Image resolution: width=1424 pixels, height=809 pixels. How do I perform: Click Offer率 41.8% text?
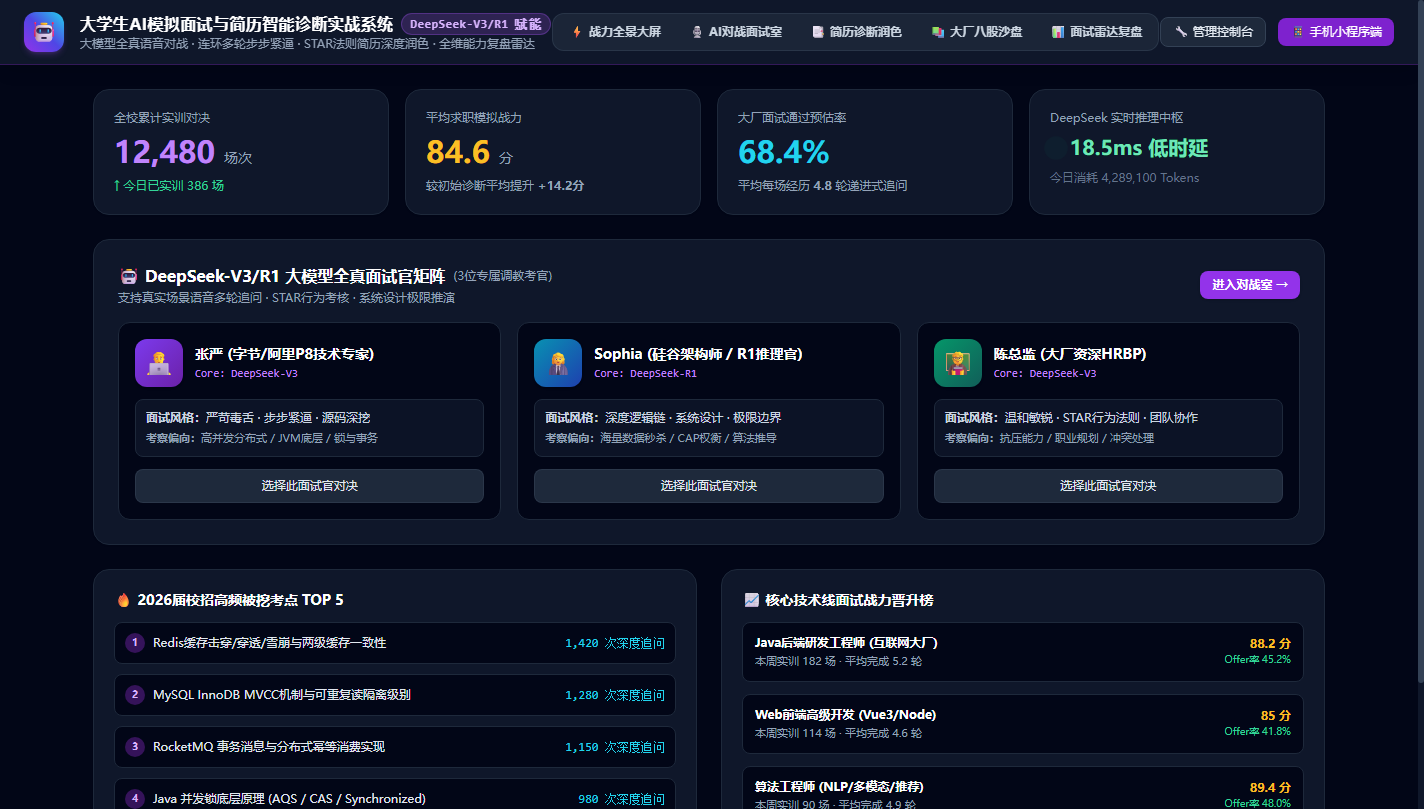[1257, 732]
